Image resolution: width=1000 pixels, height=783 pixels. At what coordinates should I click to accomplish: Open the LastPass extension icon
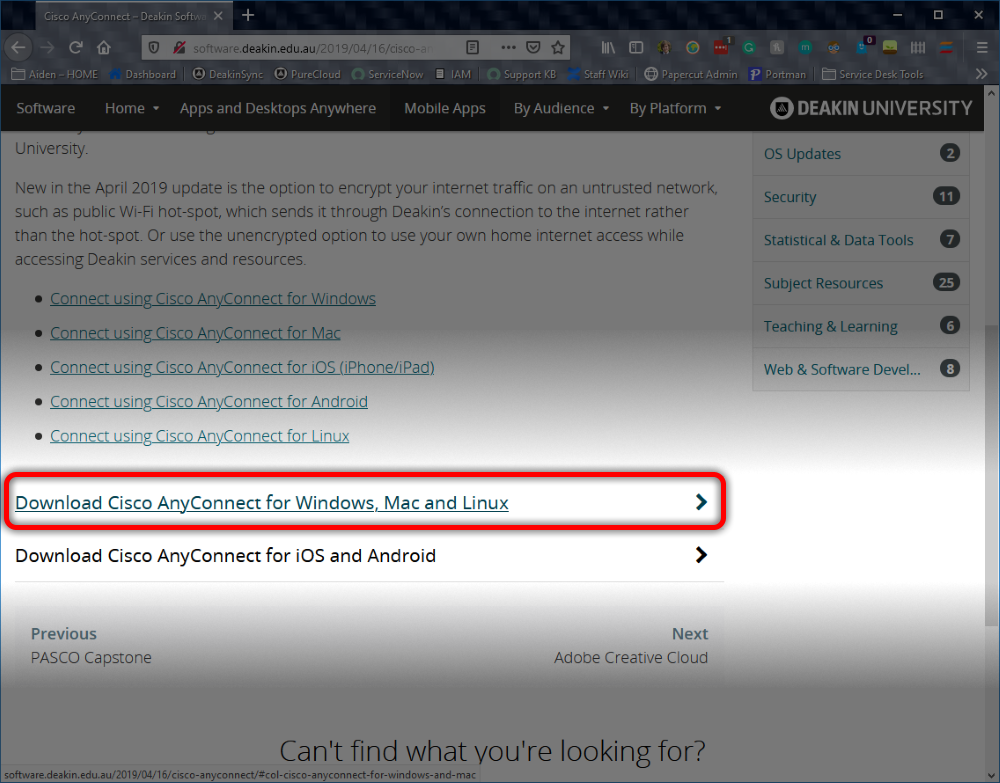(721, 47)
